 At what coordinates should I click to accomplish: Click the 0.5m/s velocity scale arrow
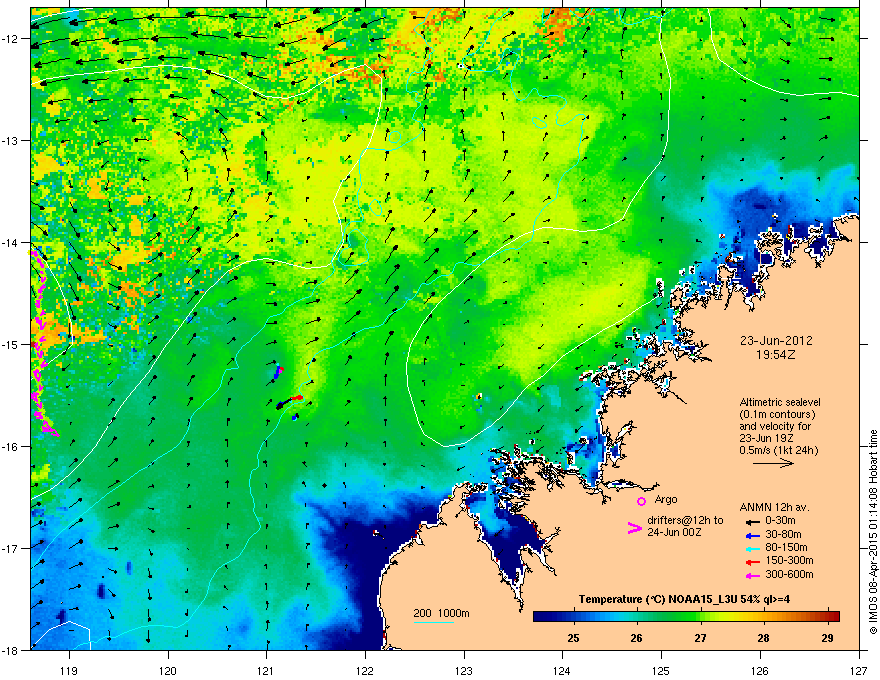point(773,463)
